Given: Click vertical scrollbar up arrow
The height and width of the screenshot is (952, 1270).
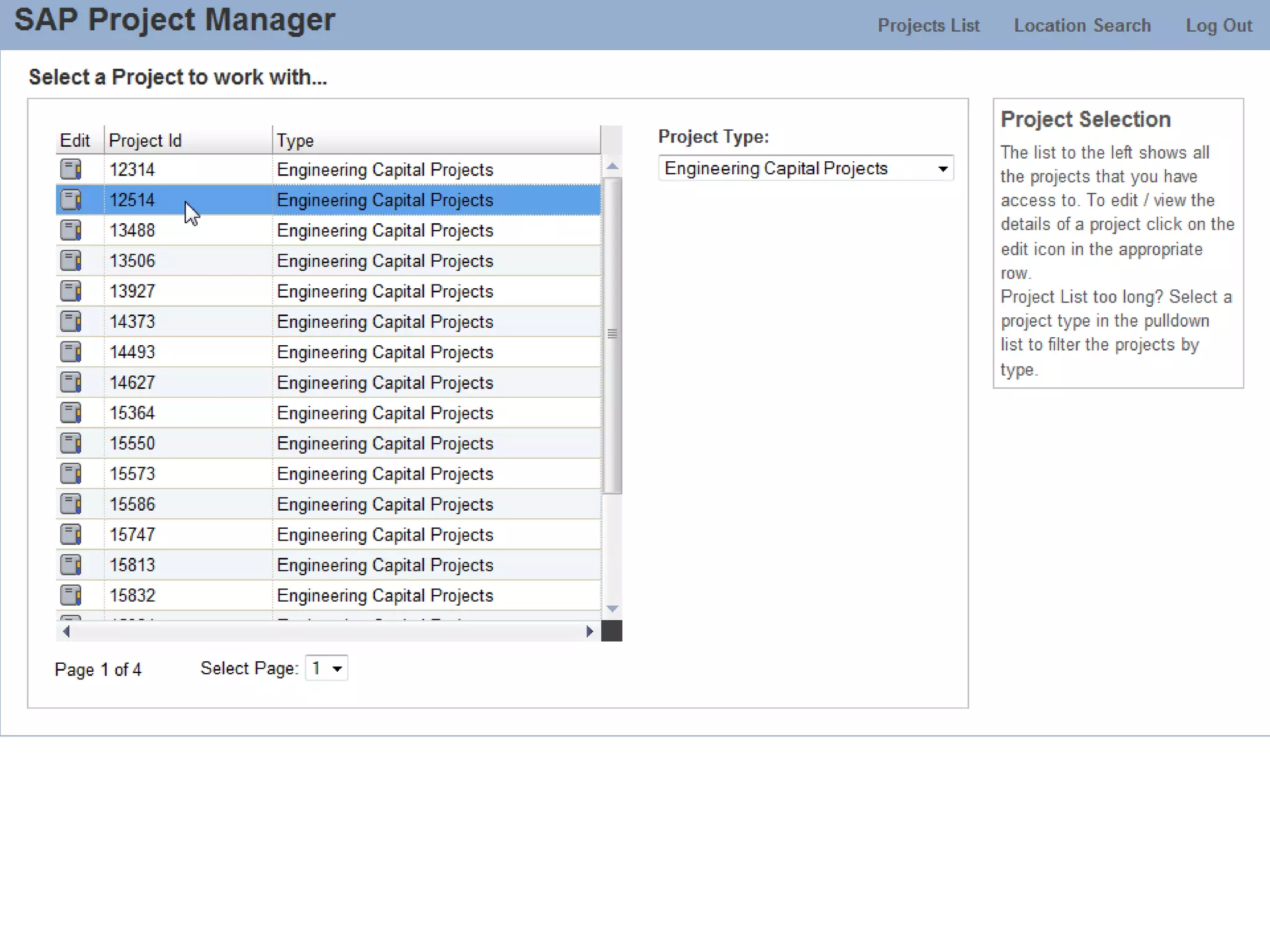Looking at the screenshot, I should point(612,166).
